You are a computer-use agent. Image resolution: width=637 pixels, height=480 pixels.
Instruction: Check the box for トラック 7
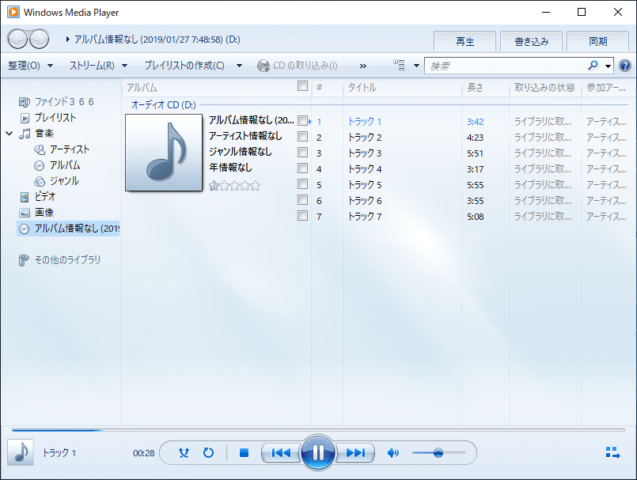coord(302,215)
